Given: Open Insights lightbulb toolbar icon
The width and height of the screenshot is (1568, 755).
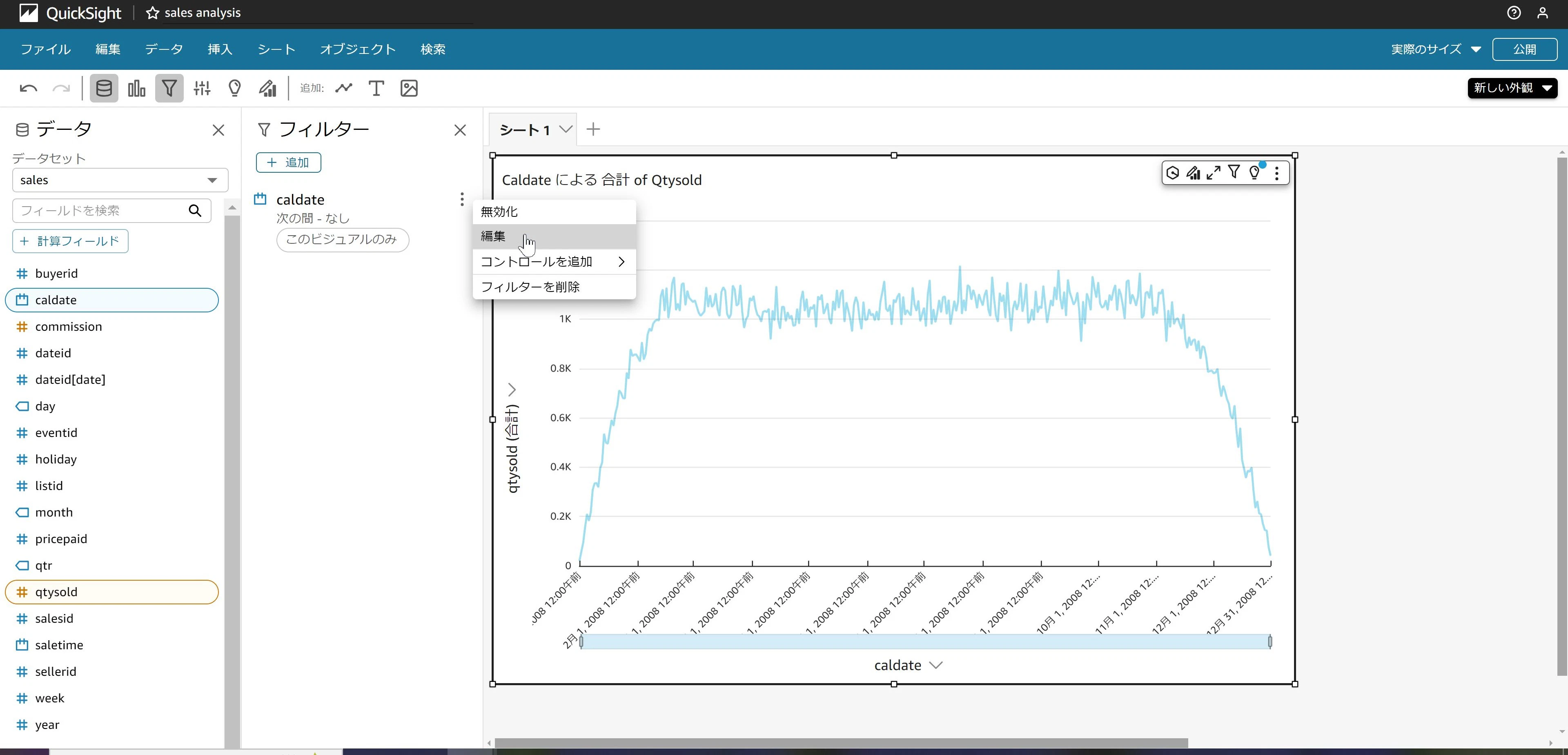Looking at the screenshot, I should [234, 88].
